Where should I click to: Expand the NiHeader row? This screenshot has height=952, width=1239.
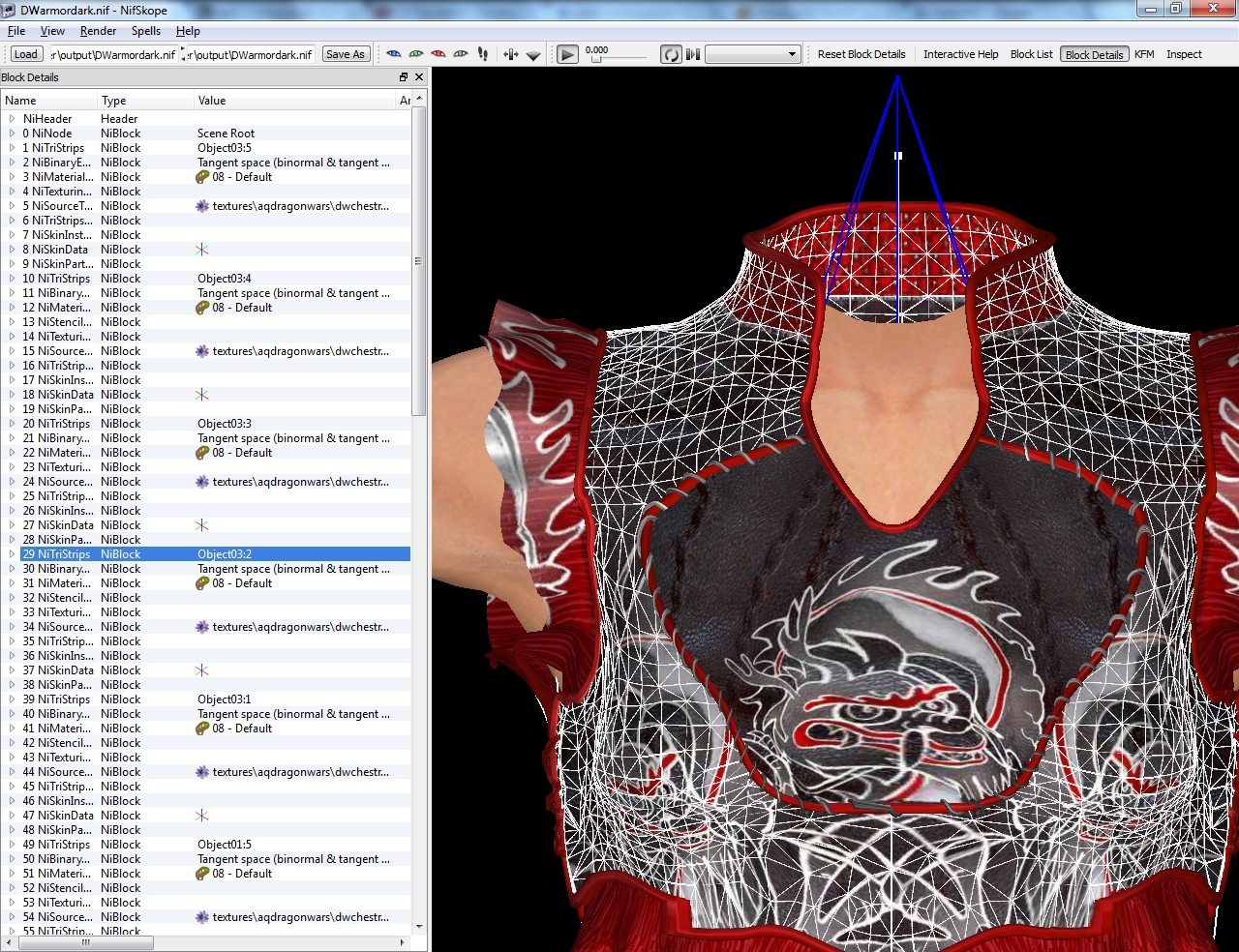(12, 119)
